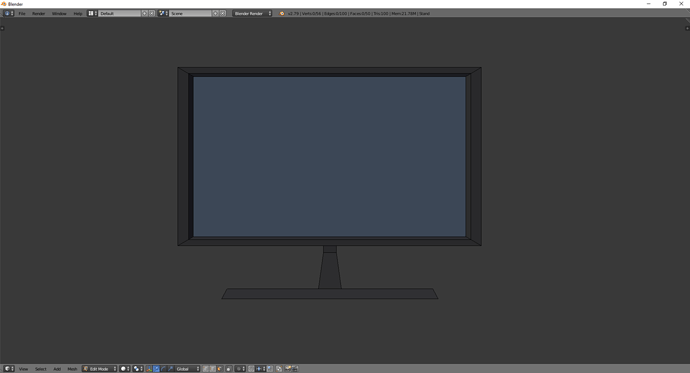The height and width of the screenshot is (373, 690).
Task: Switch to vertex select mode
Action: (206, 369)
